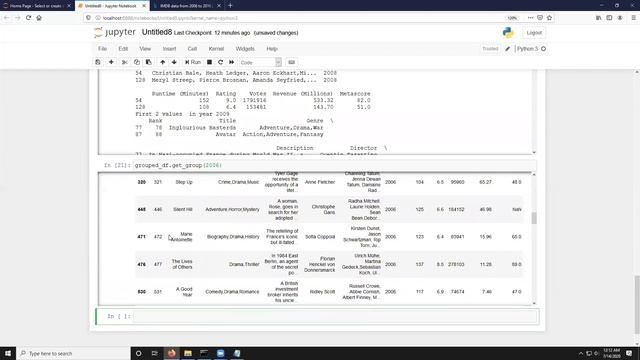
Task: Open the Widgets menu
Action: [x=245, y=49]
